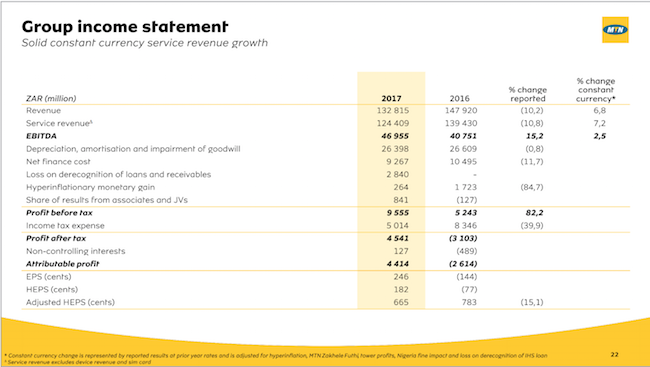Select income tax expense value 8 346
This screenshot has width=650, height=367.
tap(466, 226)
